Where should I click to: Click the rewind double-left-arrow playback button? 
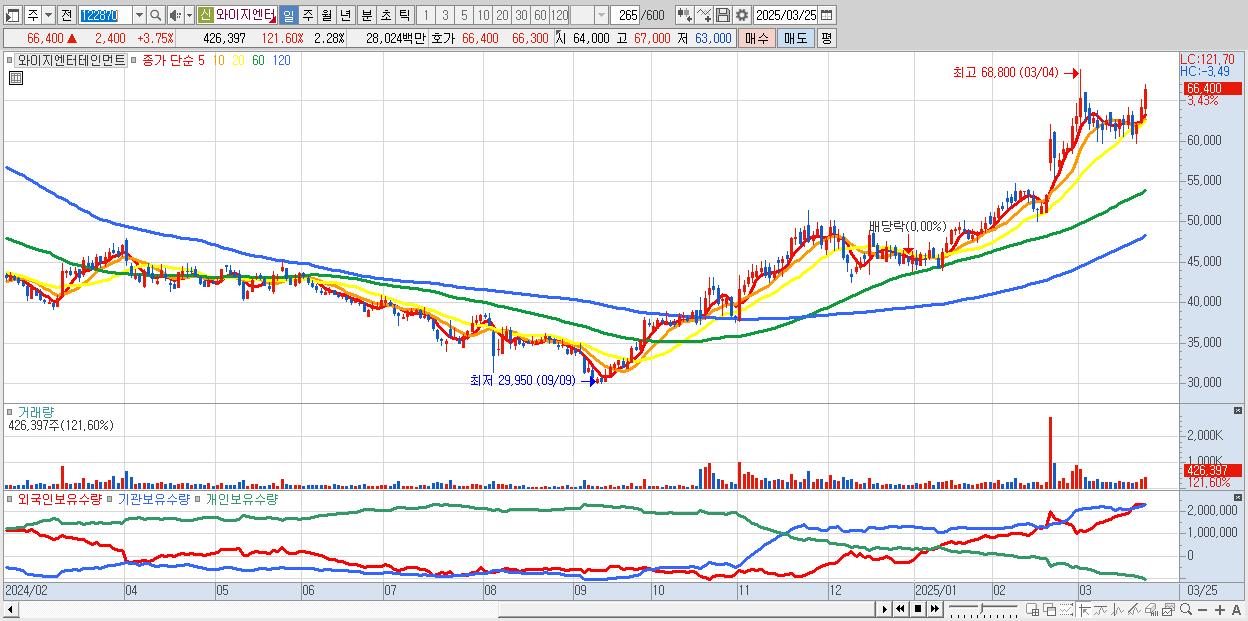pyautogui.click(x=900, y=609)
